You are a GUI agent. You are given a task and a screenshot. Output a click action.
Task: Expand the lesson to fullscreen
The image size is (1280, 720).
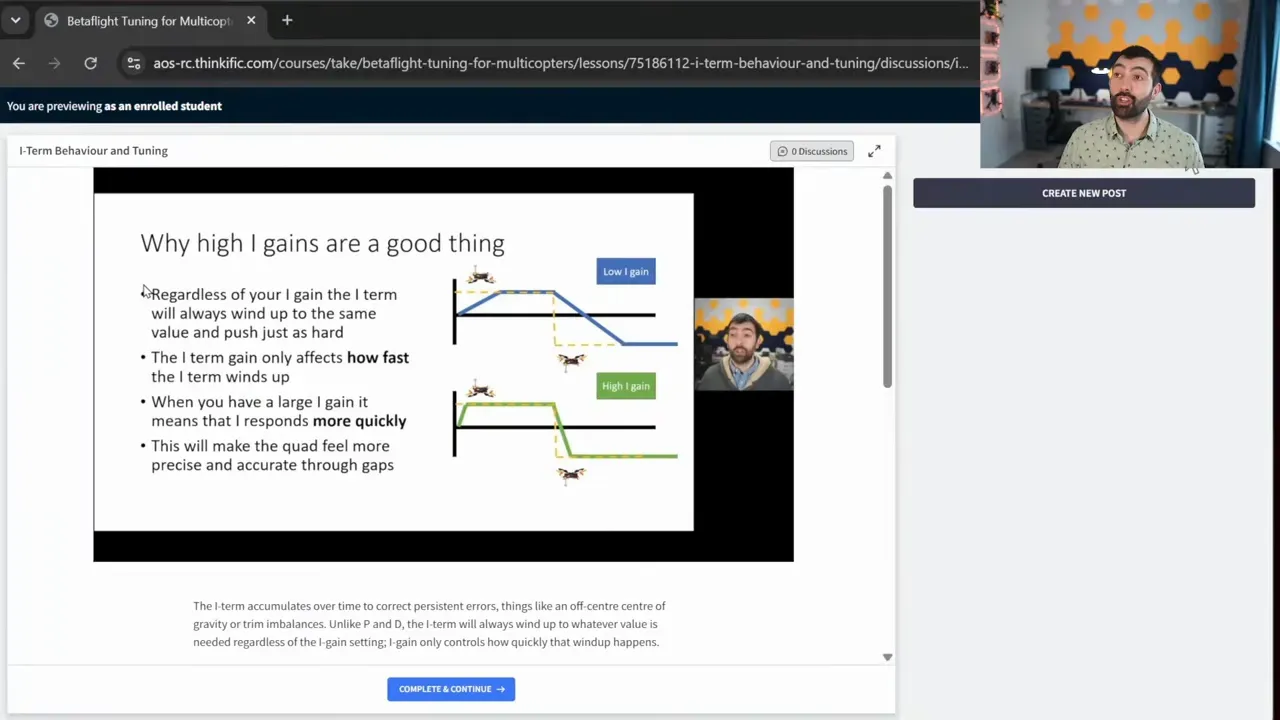874,151
